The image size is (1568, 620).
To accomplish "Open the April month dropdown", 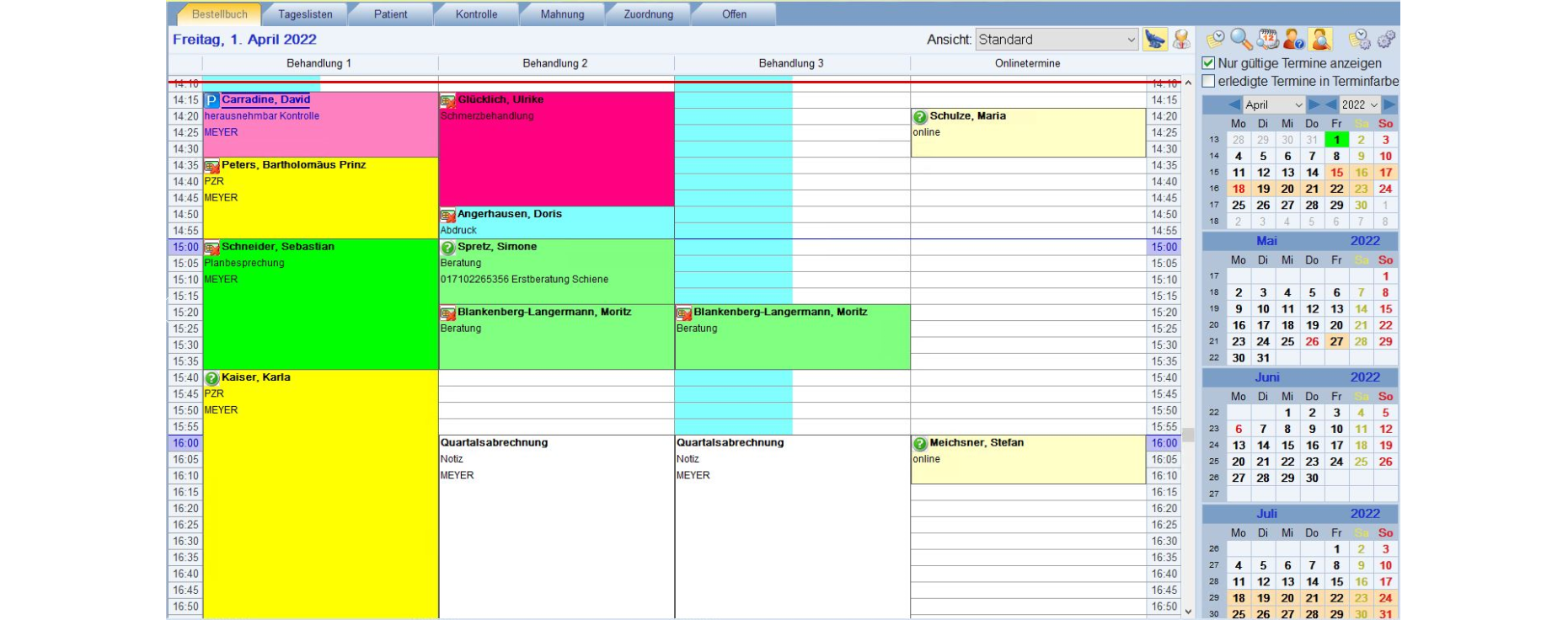I will pos(1273,104).
